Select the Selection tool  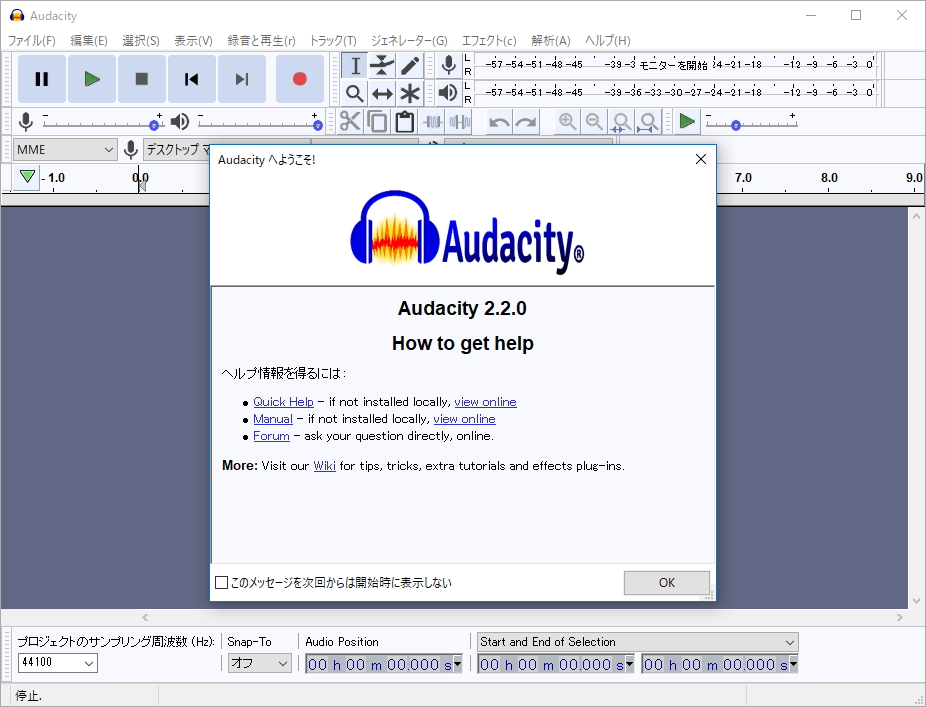tap(356, 66)
